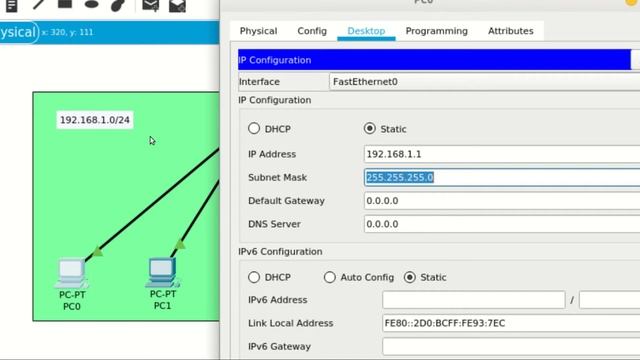Click the DNS Server field
Viewport: 640px width, 360px height.
(502, 224)
